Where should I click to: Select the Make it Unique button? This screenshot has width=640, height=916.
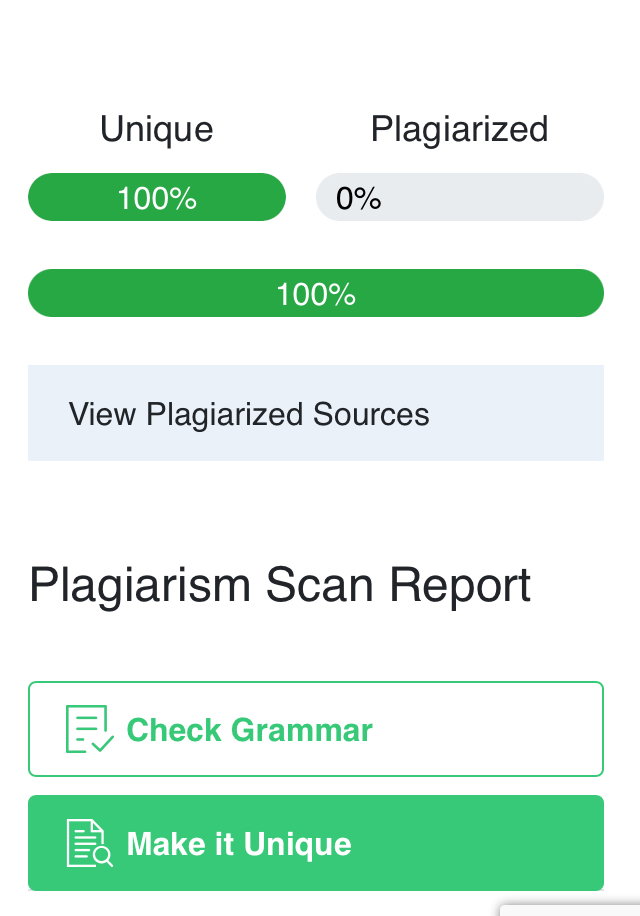[316, 843]
